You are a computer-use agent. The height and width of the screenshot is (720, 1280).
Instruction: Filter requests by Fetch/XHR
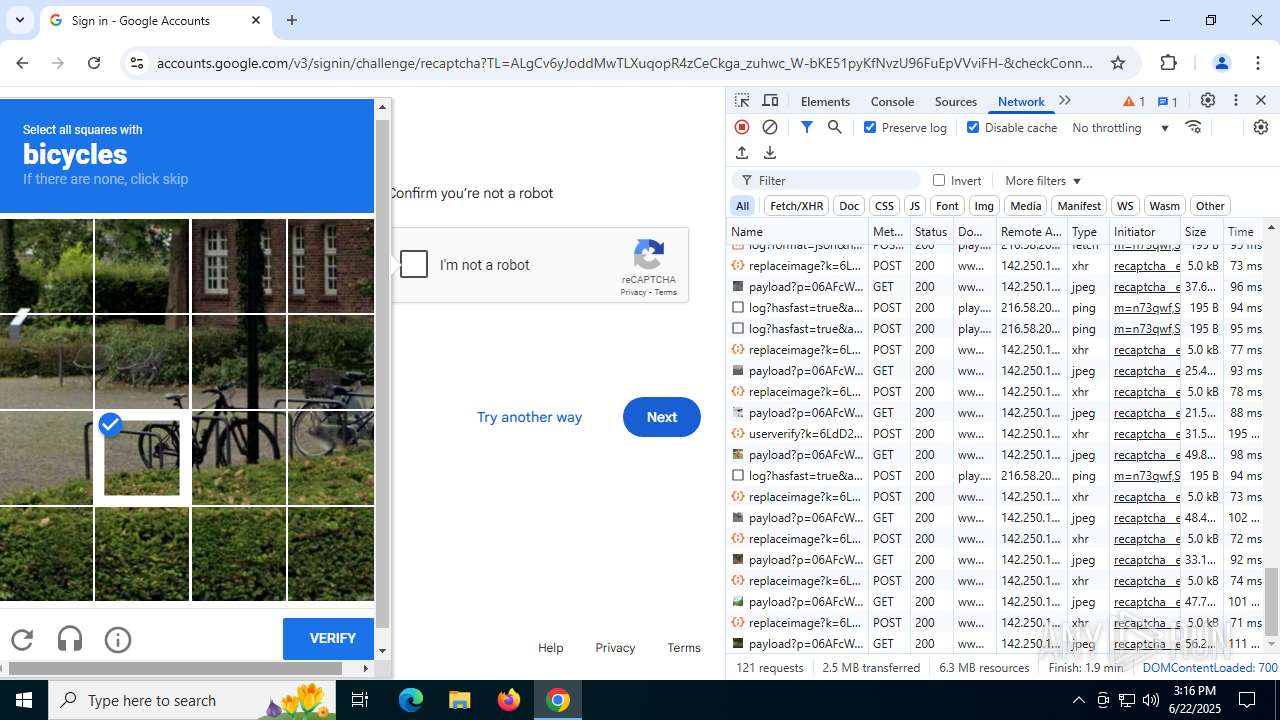[796, 206]
